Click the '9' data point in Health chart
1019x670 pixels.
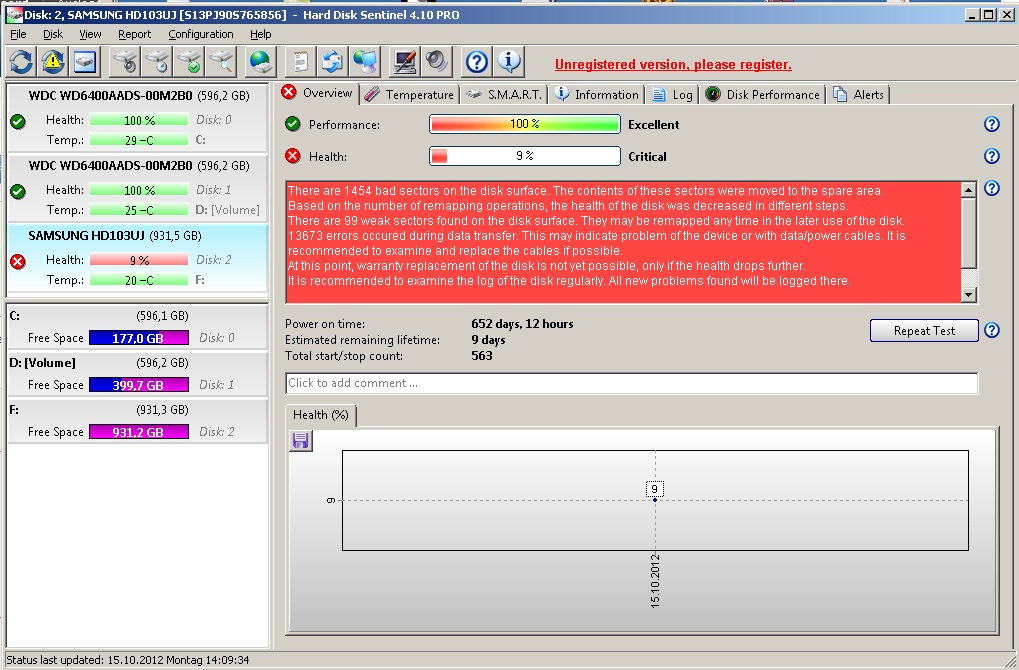click(654, 499)
